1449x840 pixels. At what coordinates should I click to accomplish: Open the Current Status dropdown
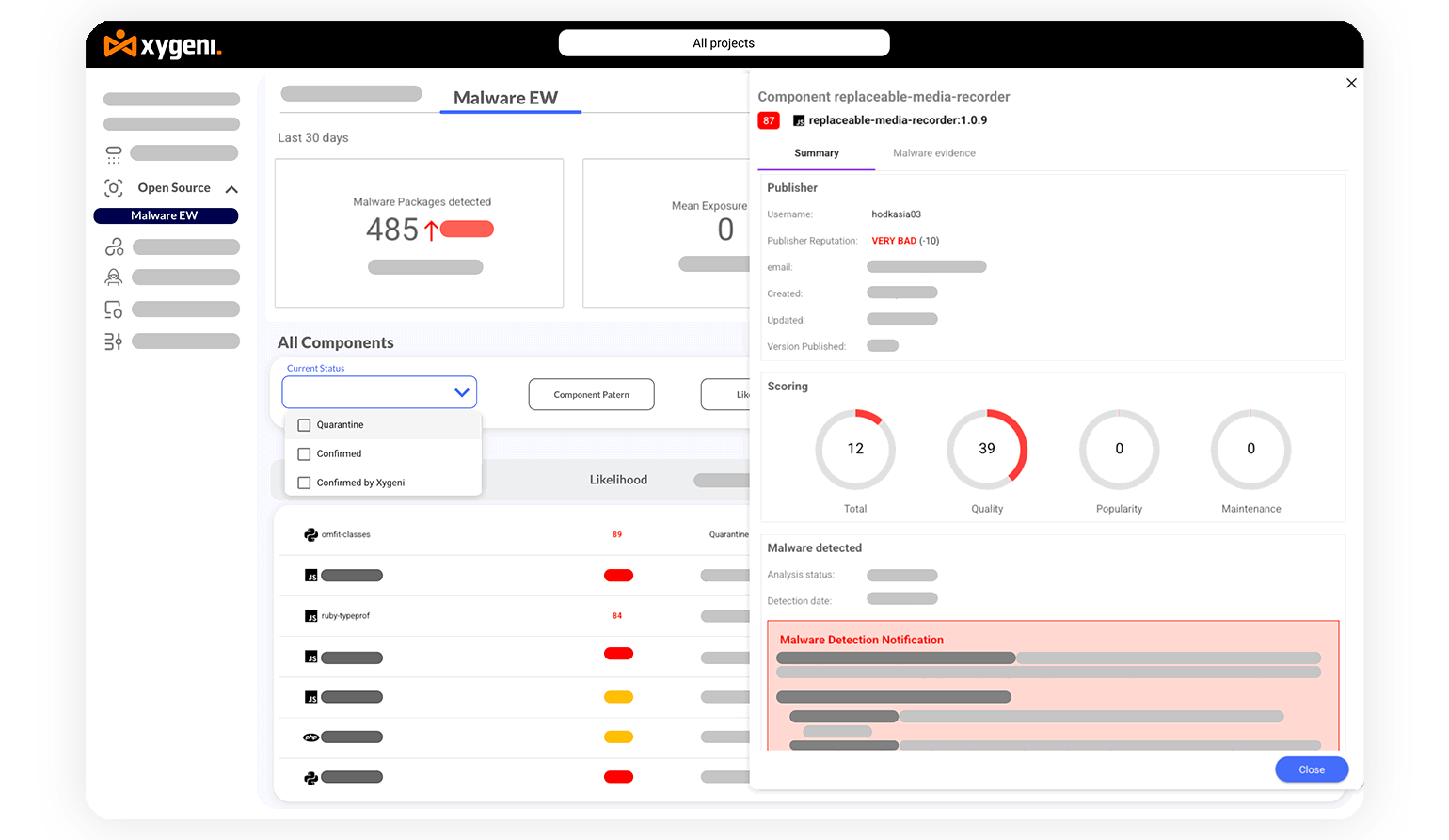pos(379,392)
